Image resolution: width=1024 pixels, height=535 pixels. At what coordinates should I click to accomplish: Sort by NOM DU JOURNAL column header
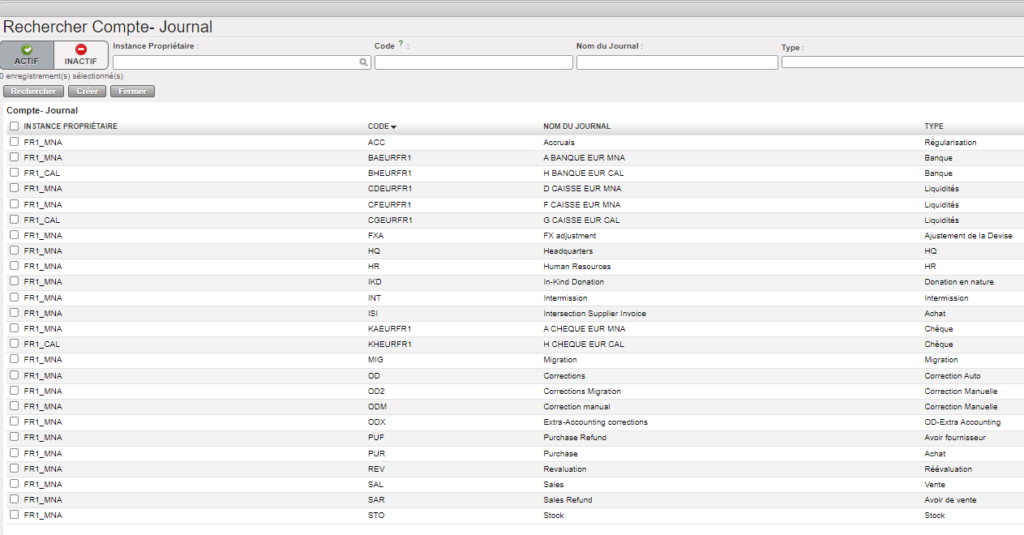tap(577, 126)
